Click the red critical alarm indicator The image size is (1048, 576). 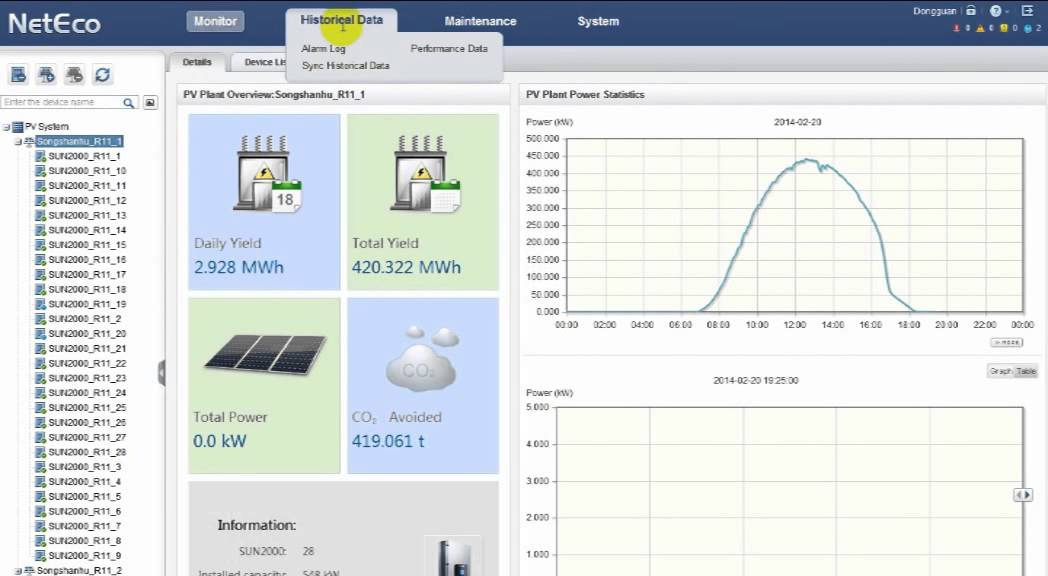click(x=956, y=28)
